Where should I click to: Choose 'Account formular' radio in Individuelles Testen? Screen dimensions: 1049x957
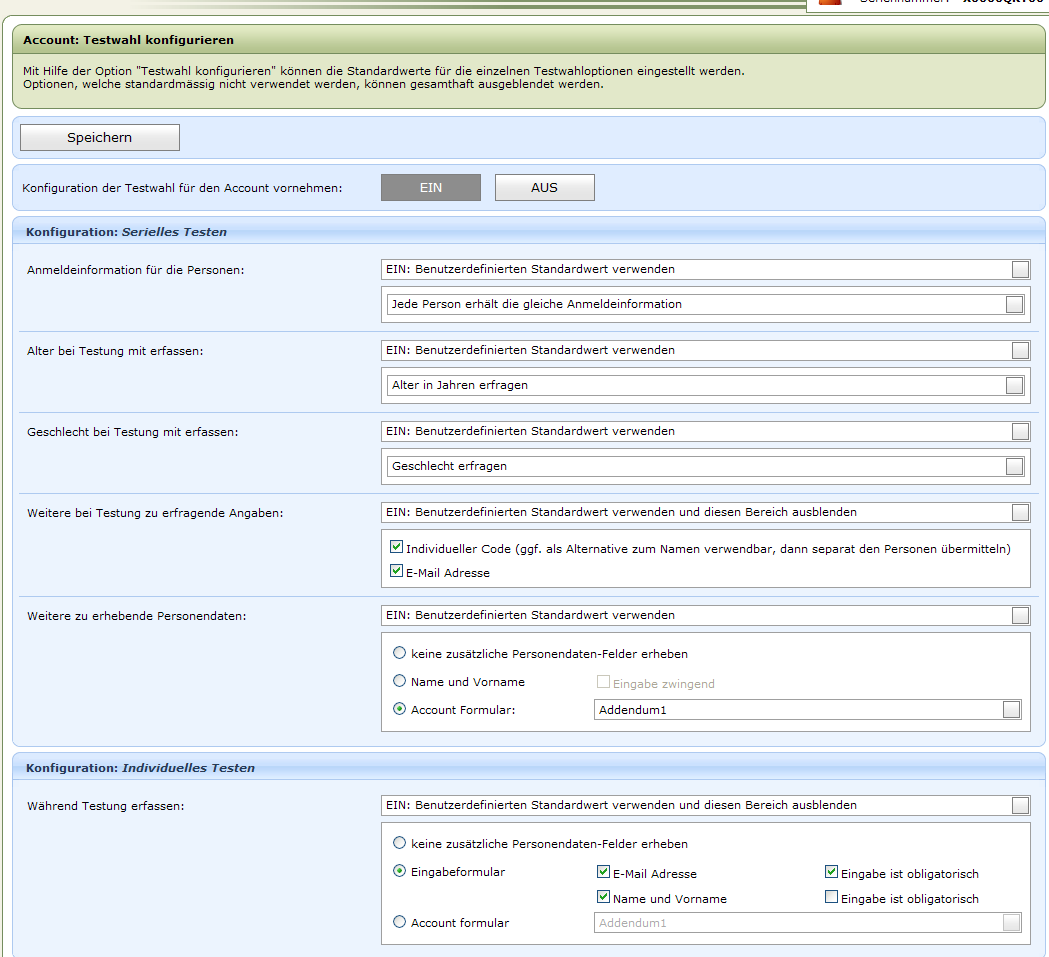coord(400,922)
